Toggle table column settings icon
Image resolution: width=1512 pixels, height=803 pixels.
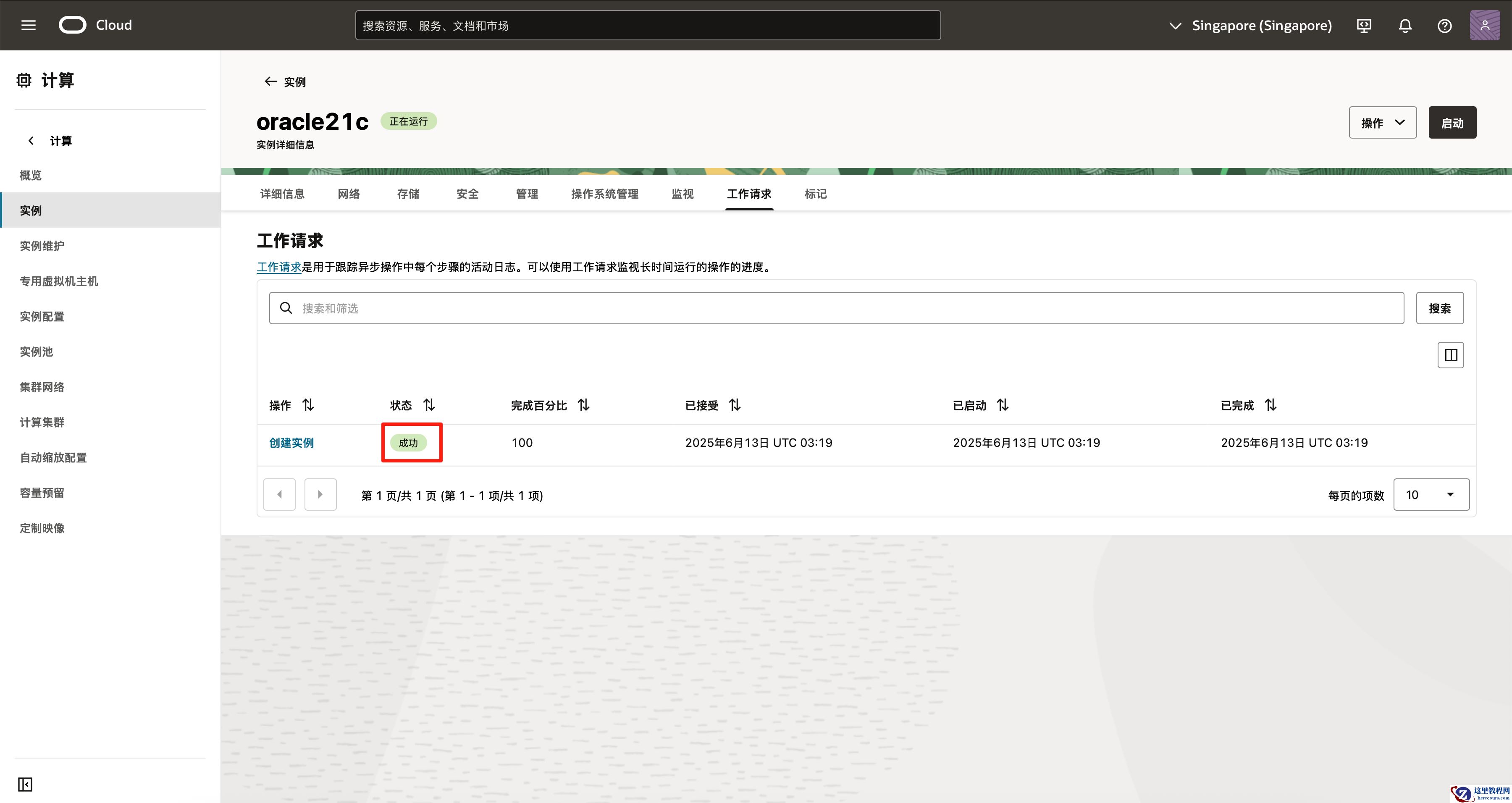tap(1450, 355)
